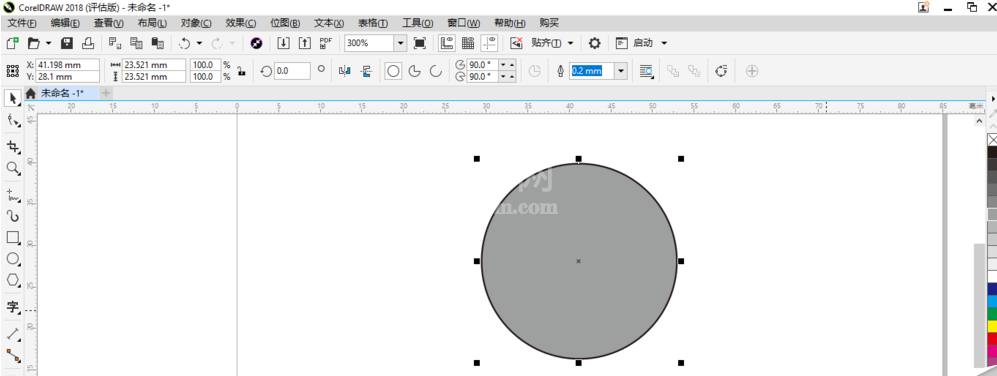Screen dimensions: 997x376
Task: Click the full-screen preview icon
Action: [x=420, y=43]
